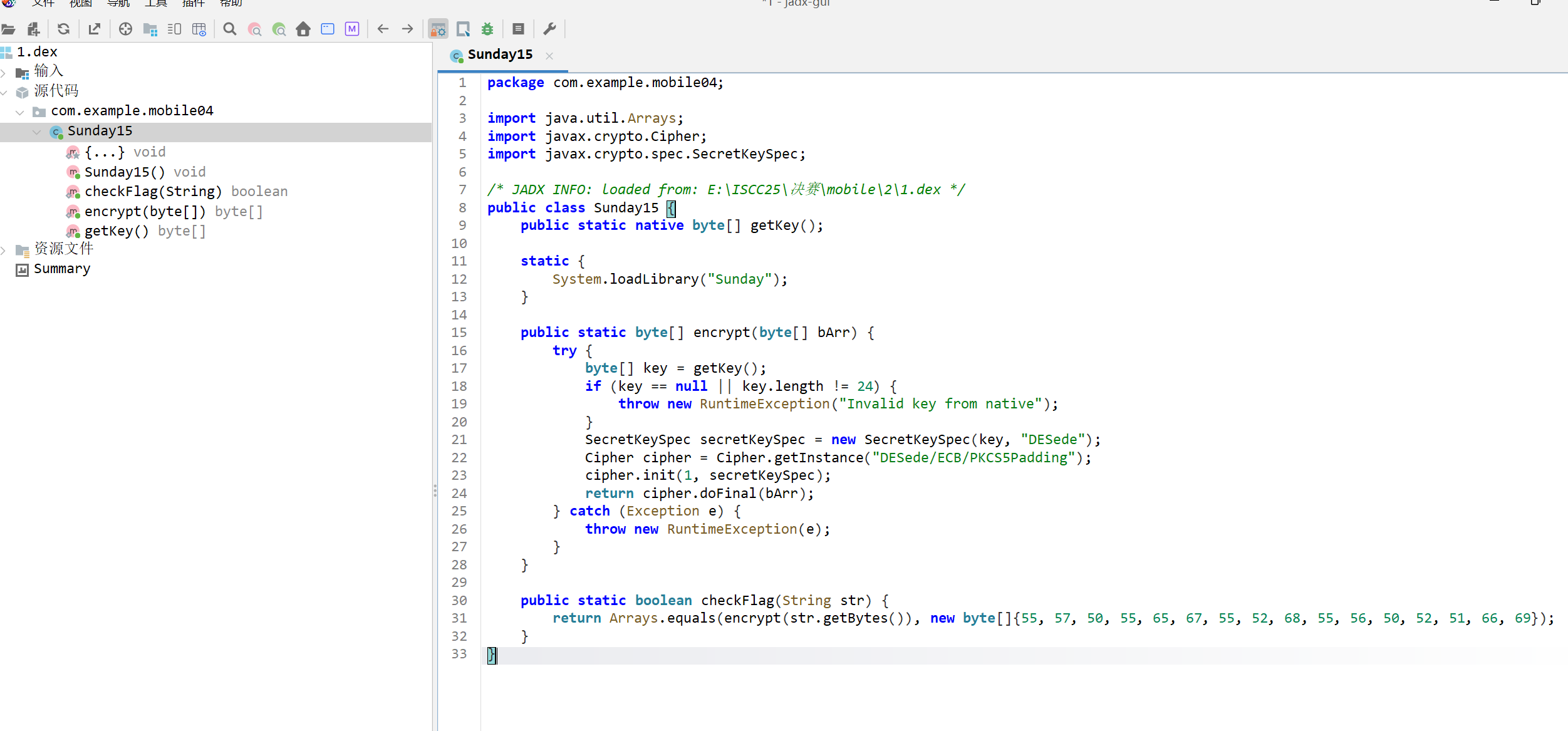Image resolution: width=1568 pixels, height=731 pixels.
Task: Switch to the Sunday15 editor tab
Action: pos(499,55)
